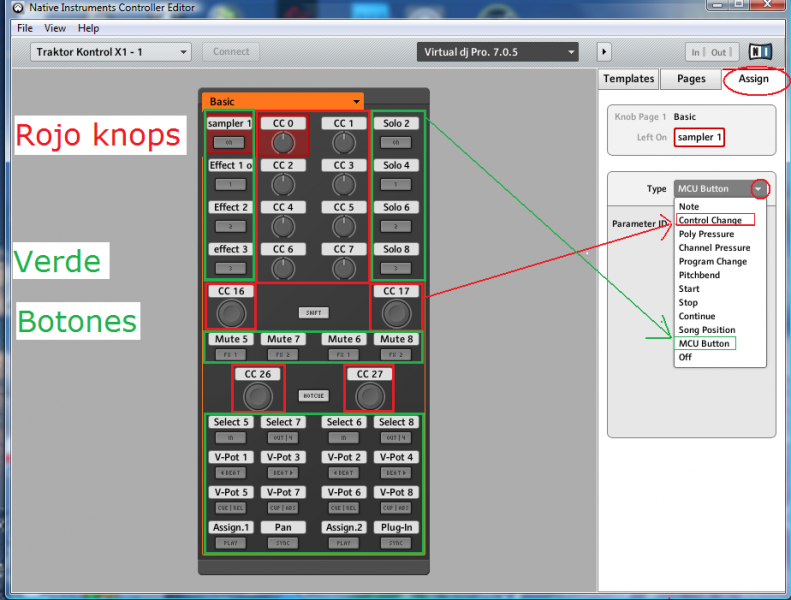Toggle the effect 3 button

(x=231, y=268)
